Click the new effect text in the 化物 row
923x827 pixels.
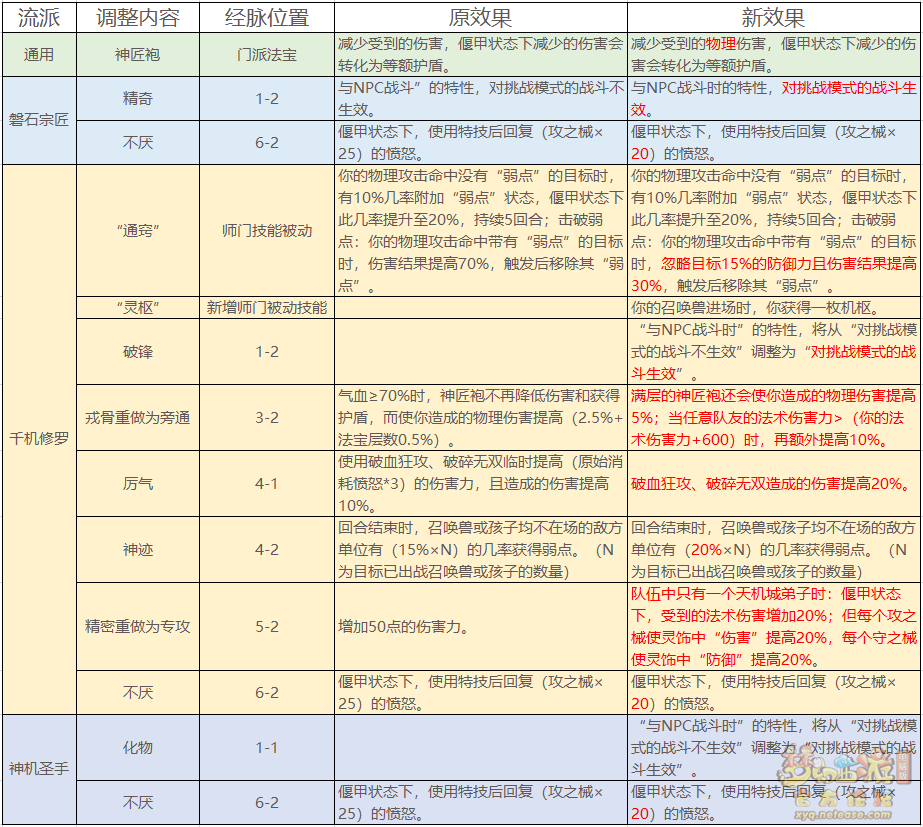773,748
